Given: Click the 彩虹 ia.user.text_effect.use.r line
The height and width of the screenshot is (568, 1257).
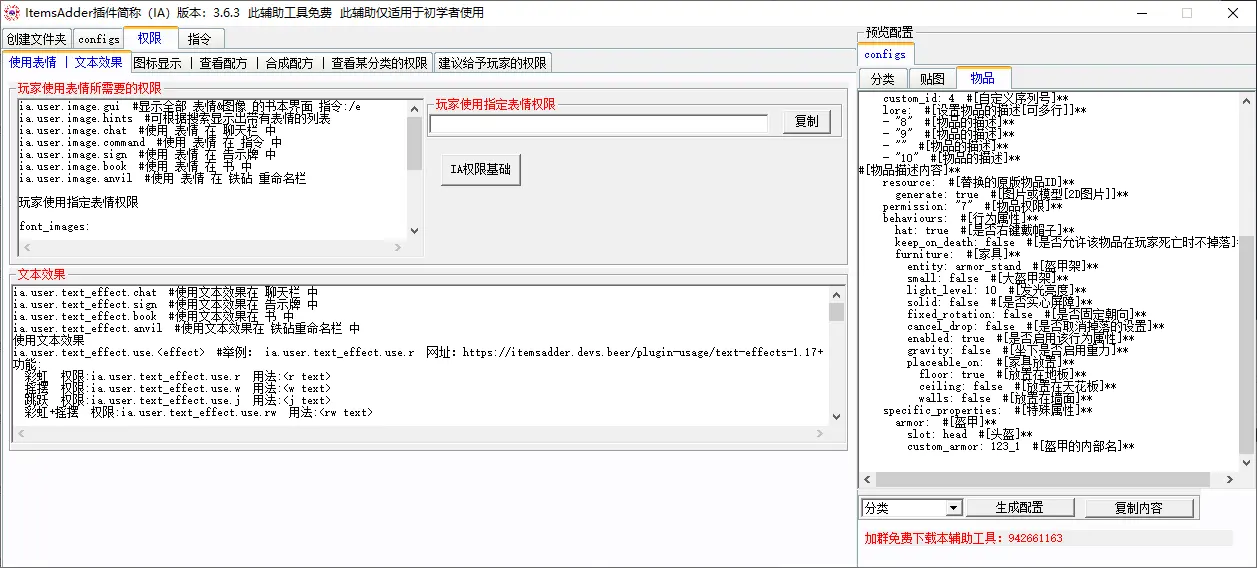Looking at the screenshot, I should point(177,376).
